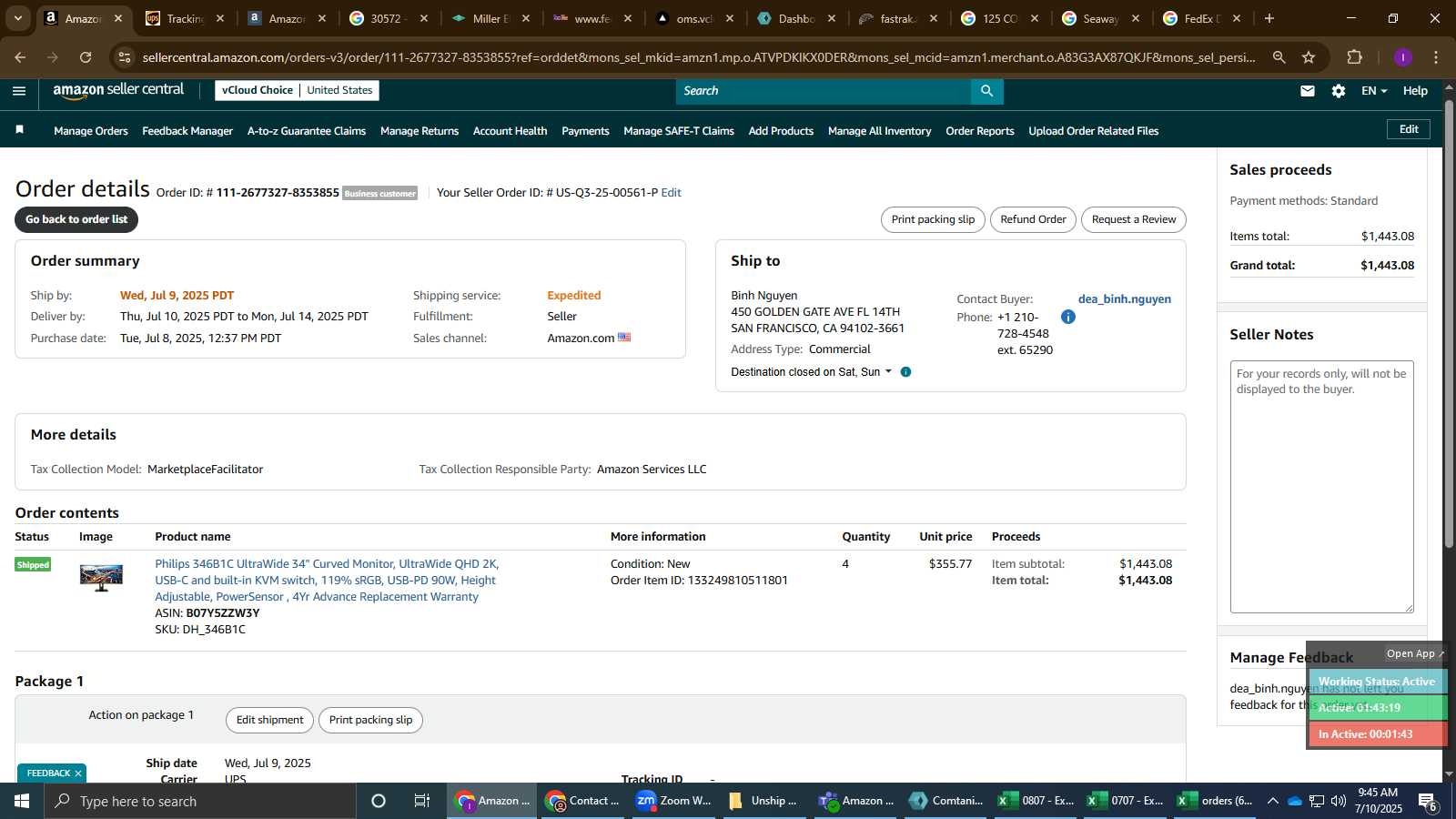
Task: Switch to the Seaway browser tab
Action: [1101, 18]
